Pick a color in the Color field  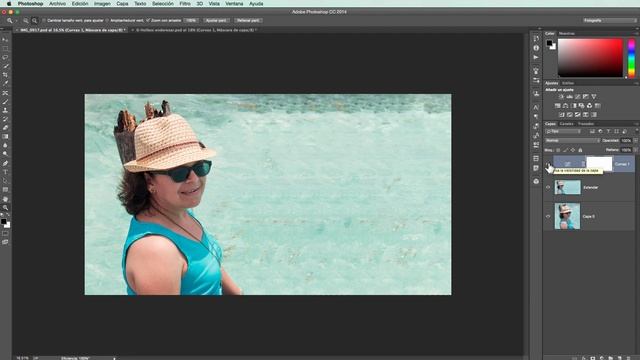590,58
